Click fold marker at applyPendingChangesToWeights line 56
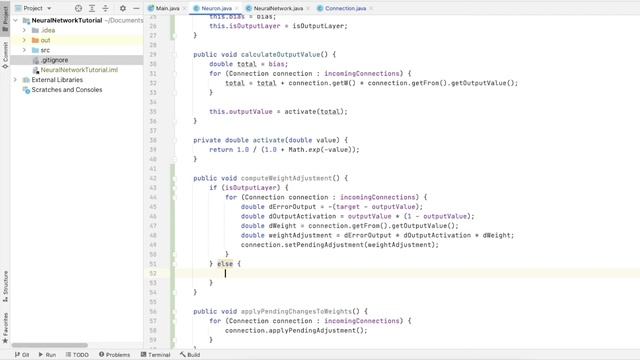Viewport: 640px width, 360px height. pyautogui.click(x=175, y=311)
